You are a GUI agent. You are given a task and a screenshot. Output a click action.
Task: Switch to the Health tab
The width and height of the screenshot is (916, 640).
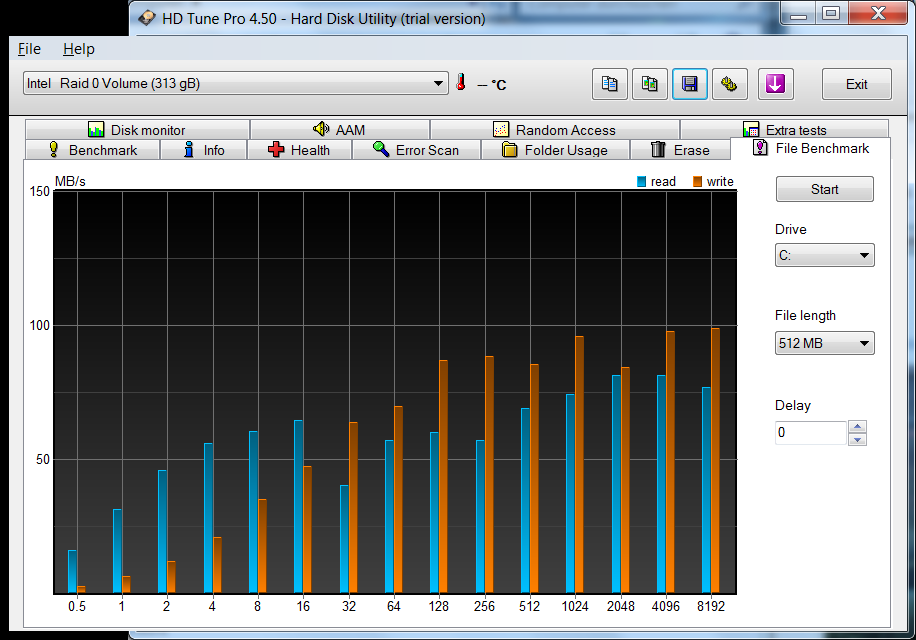(x=300, y=150)
